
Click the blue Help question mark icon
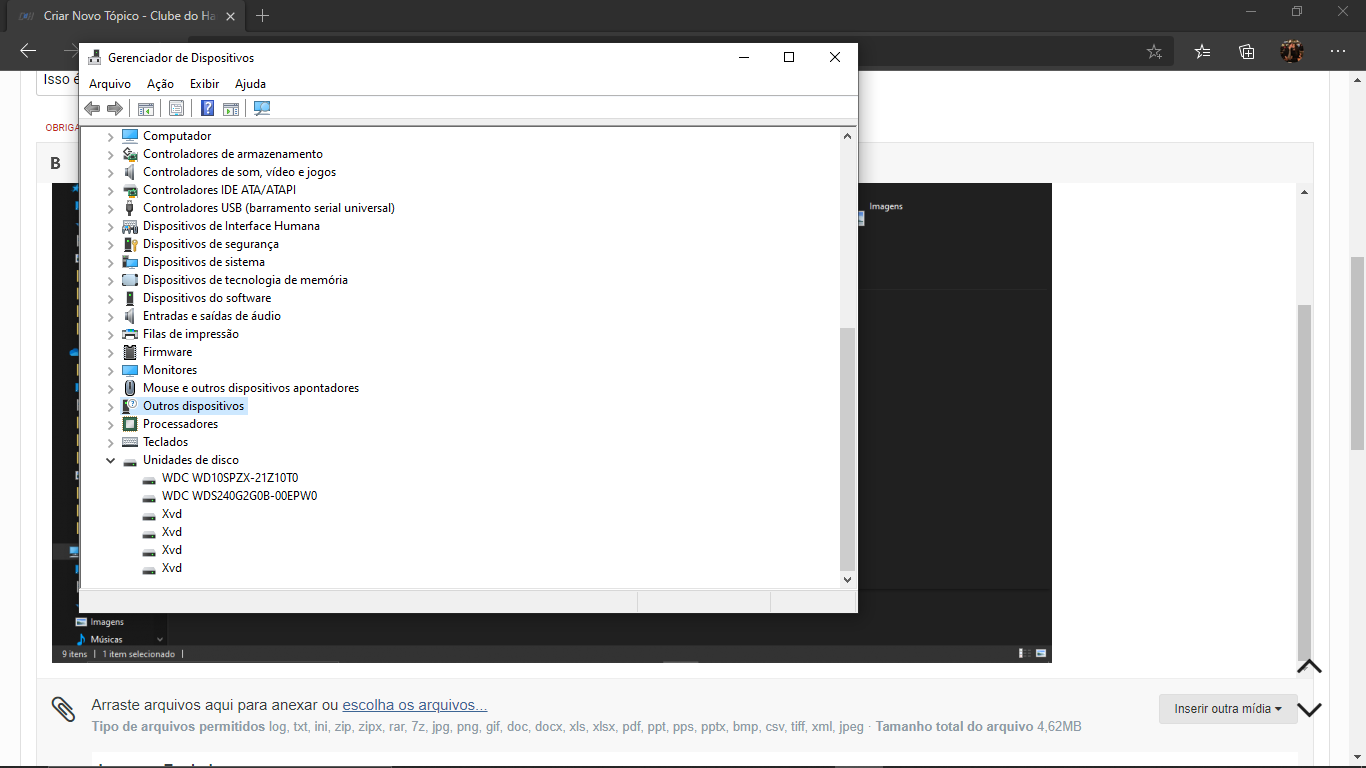[207, 109]
